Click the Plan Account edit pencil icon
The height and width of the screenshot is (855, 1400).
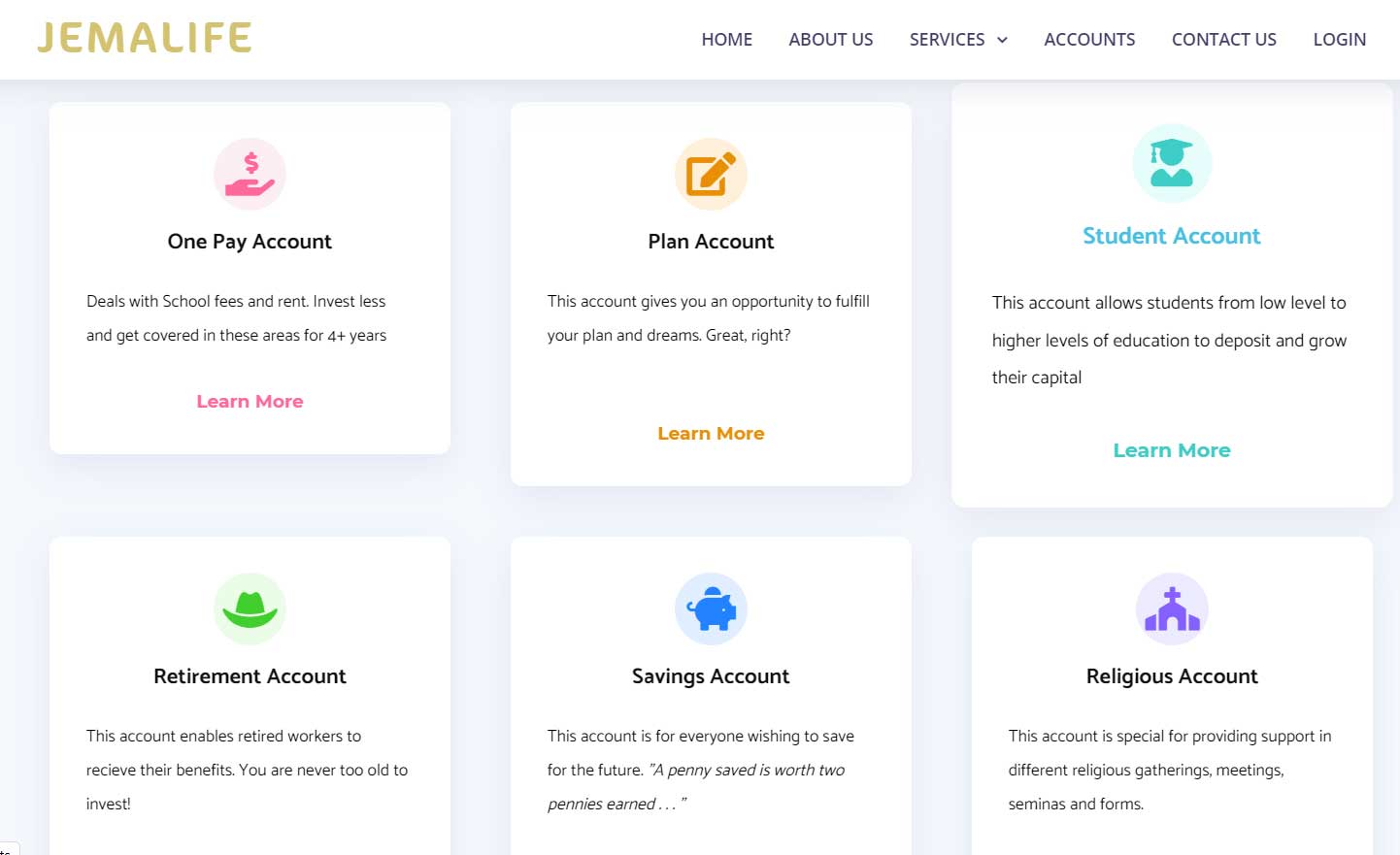(711, 175)
